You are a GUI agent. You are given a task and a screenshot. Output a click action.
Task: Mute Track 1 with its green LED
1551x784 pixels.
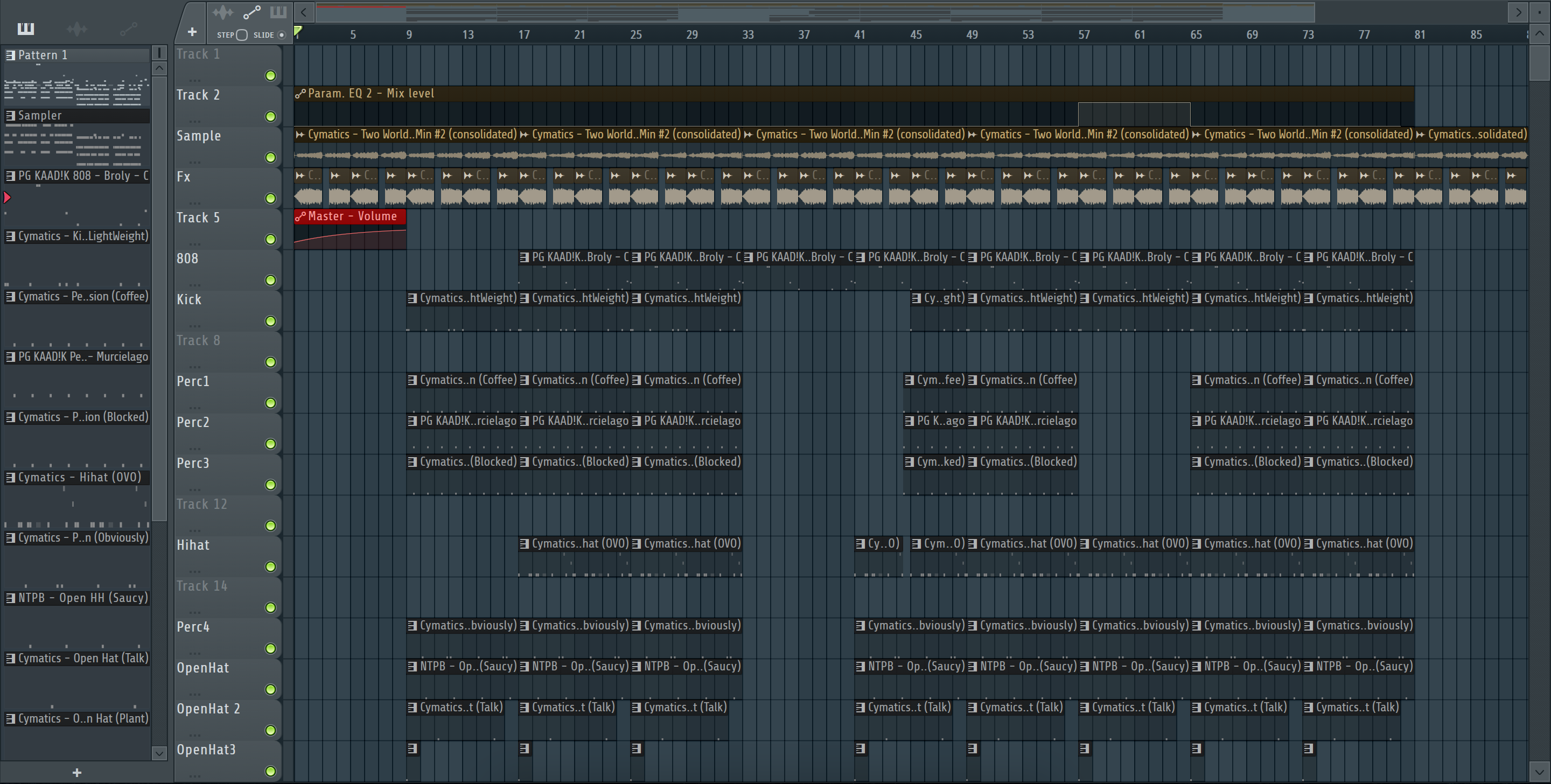click(x=270, y=76)
